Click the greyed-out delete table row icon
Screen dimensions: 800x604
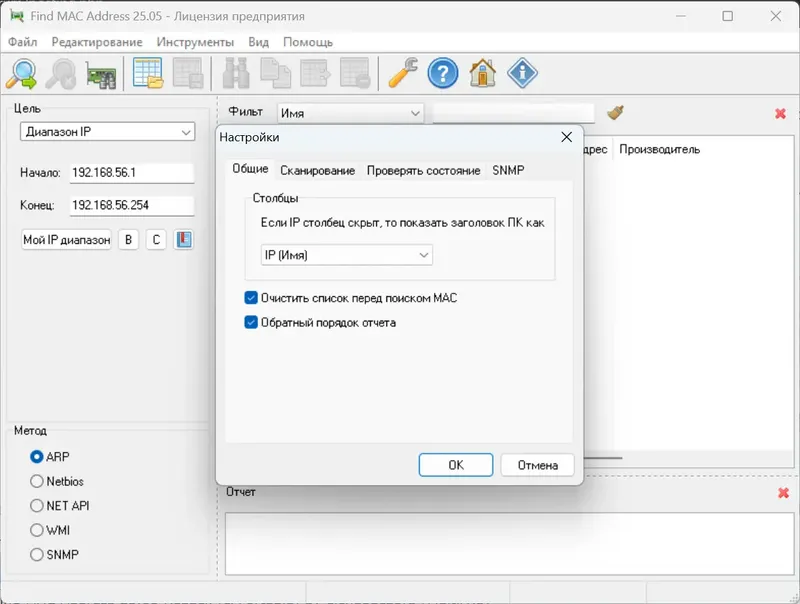click(x=355, y=73)
